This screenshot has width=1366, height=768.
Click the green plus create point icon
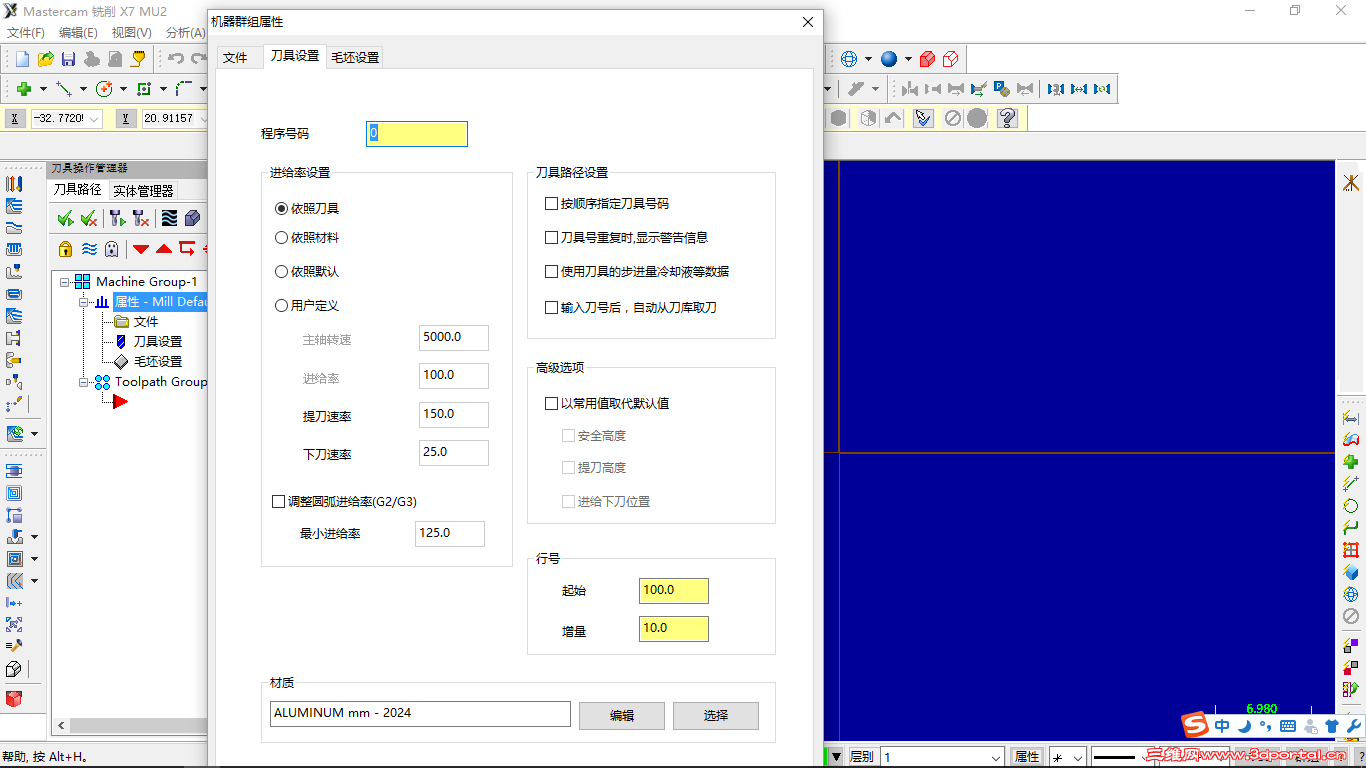[24, 89]
